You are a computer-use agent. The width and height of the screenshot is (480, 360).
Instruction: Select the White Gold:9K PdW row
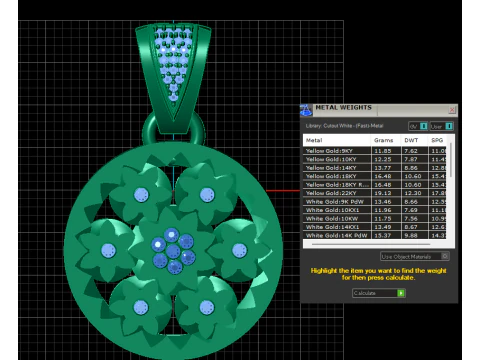click(375, 202)
